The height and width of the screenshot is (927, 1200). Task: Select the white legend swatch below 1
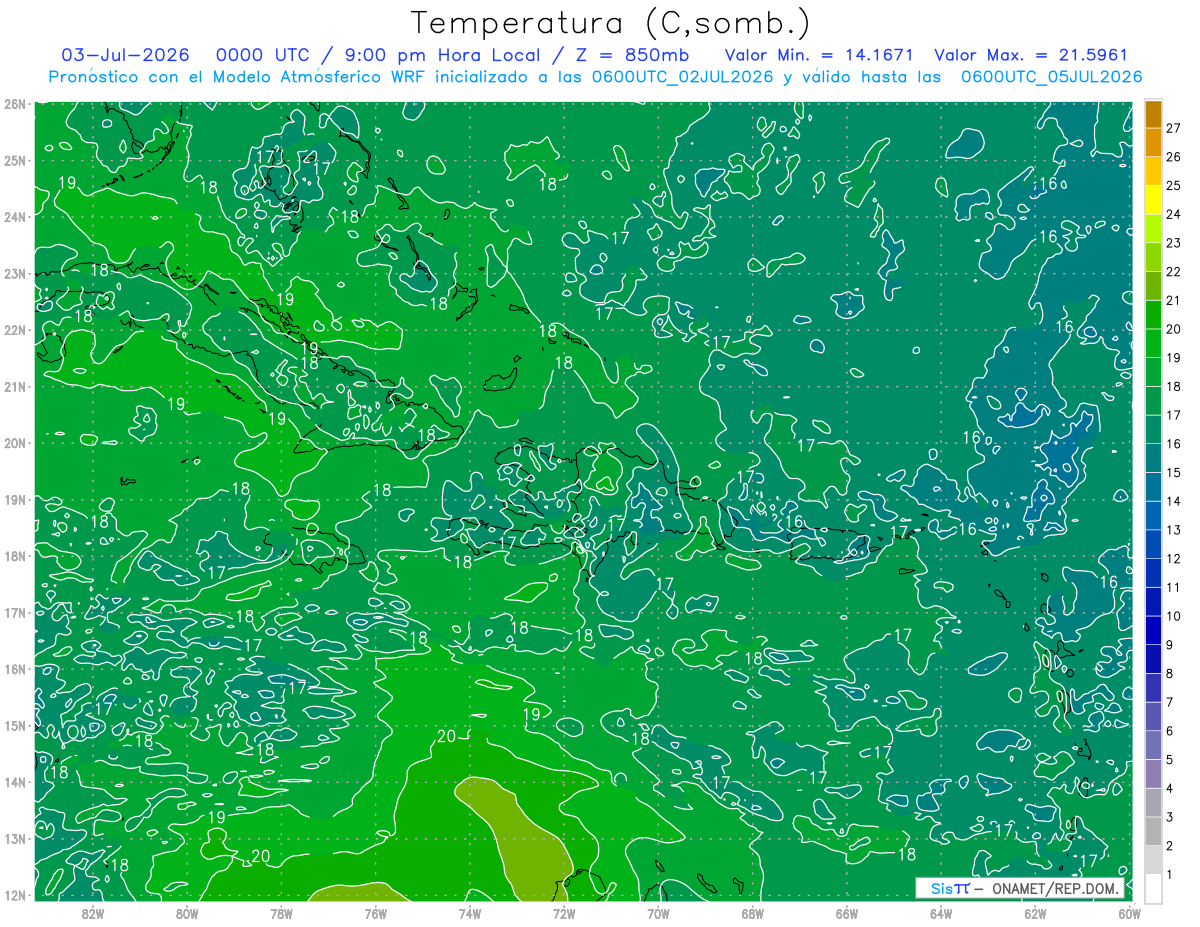pyautogui.click(x=1153, y=888)
